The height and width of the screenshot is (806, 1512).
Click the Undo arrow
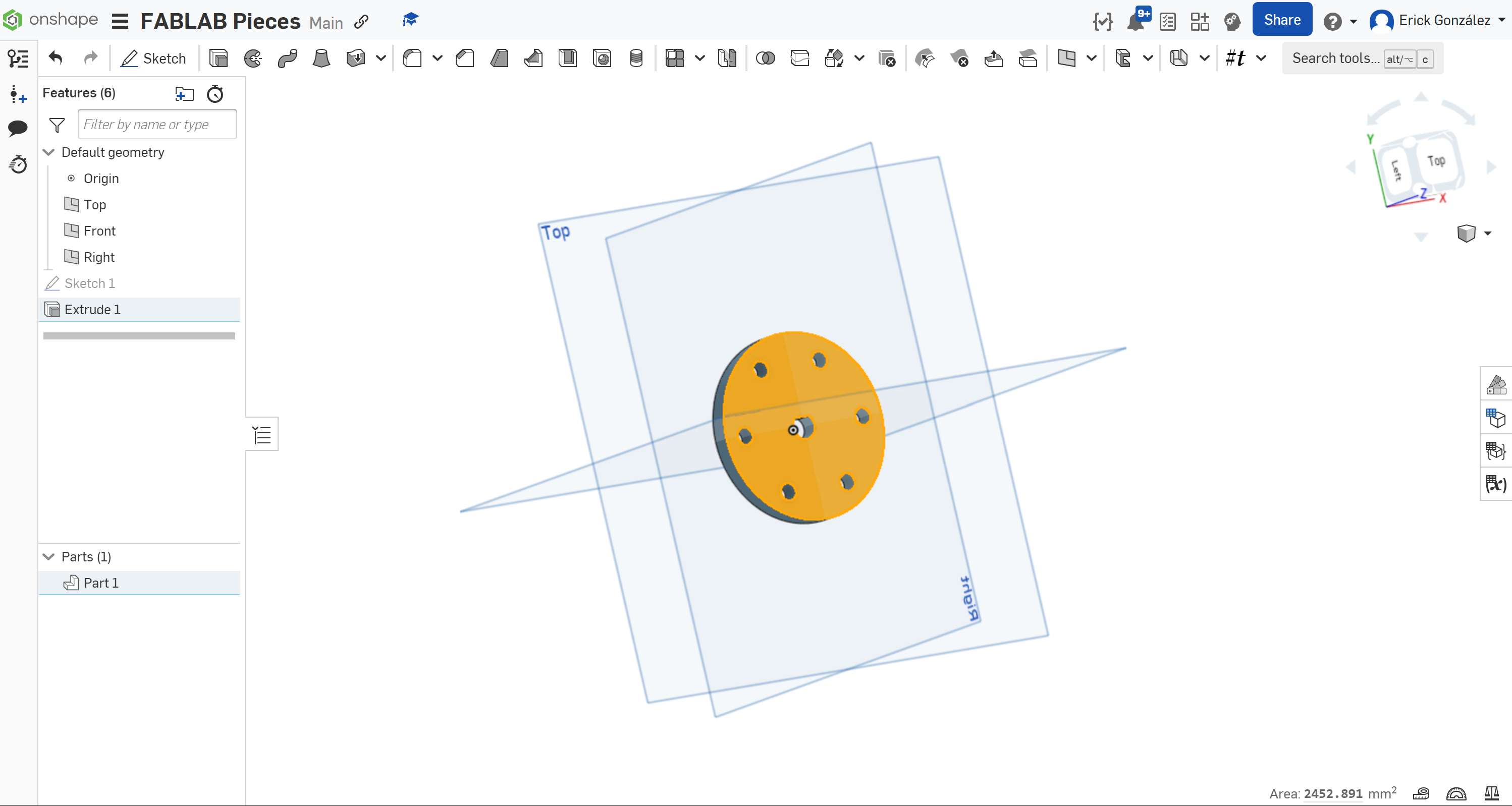56,58
